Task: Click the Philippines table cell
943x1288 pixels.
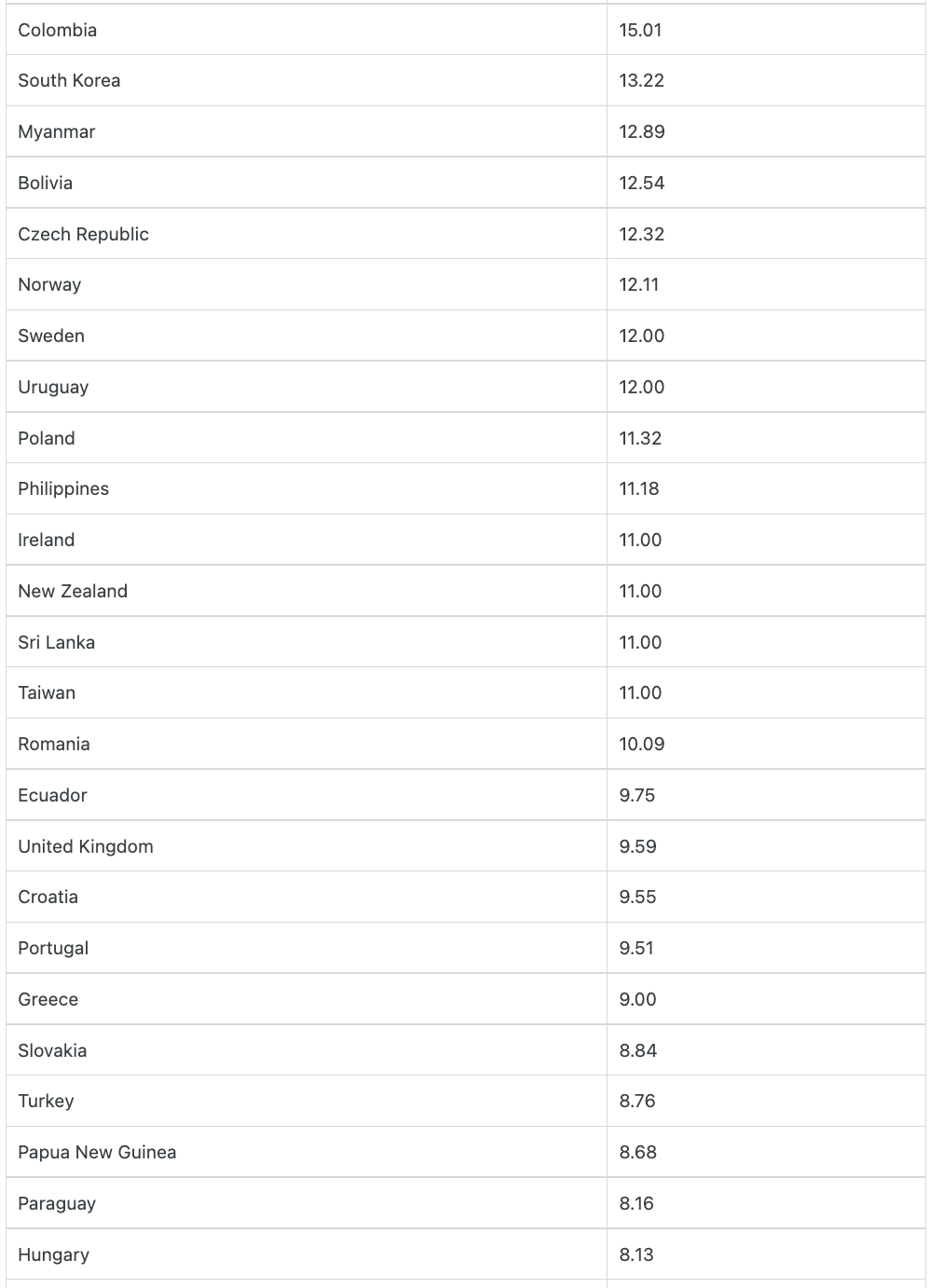Action: tap(307, 488)
